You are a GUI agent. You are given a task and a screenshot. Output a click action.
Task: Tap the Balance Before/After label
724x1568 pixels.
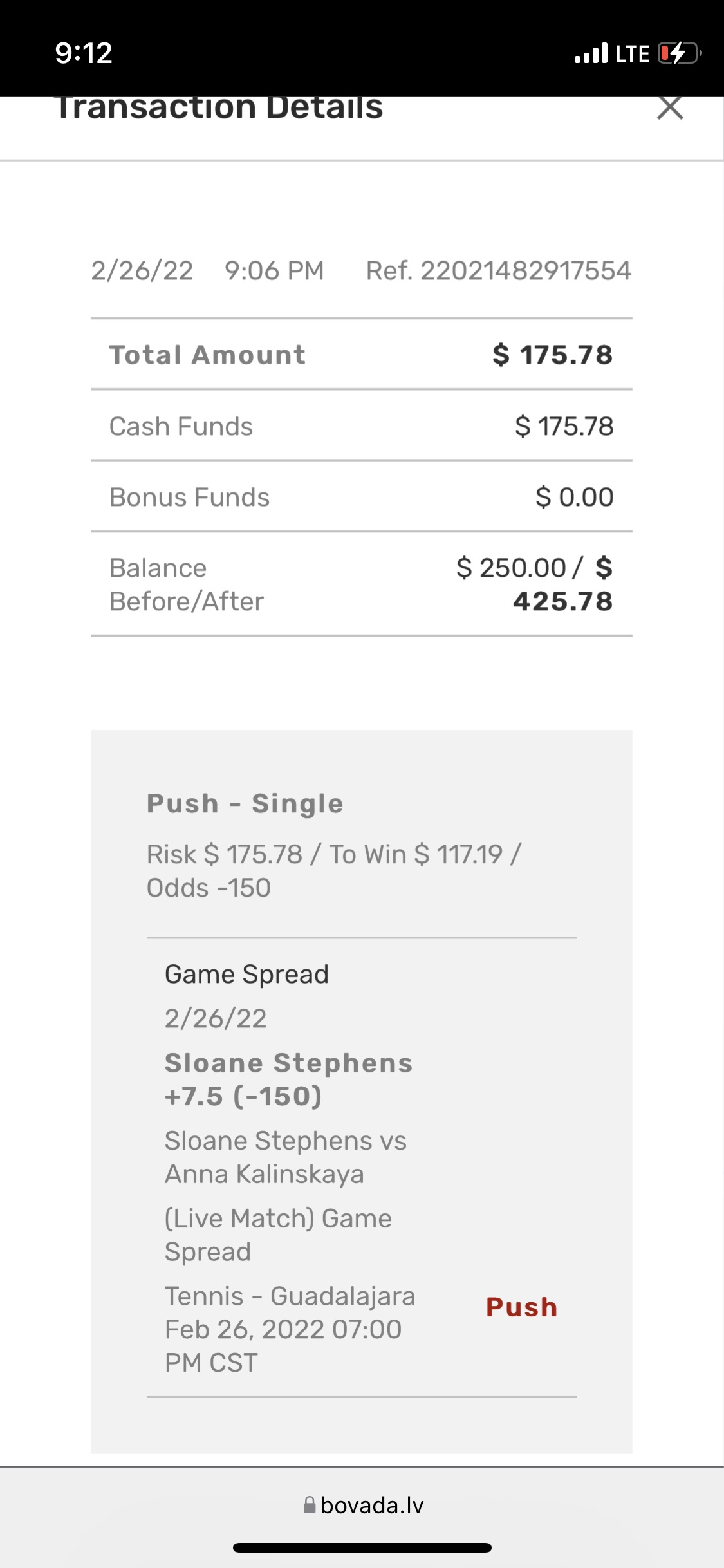(186, 584)
